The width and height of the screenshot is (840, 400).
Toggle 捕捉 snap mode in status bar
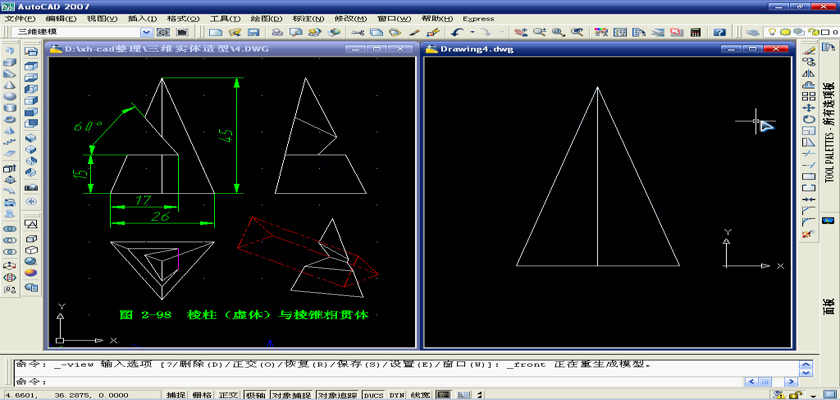176,395
